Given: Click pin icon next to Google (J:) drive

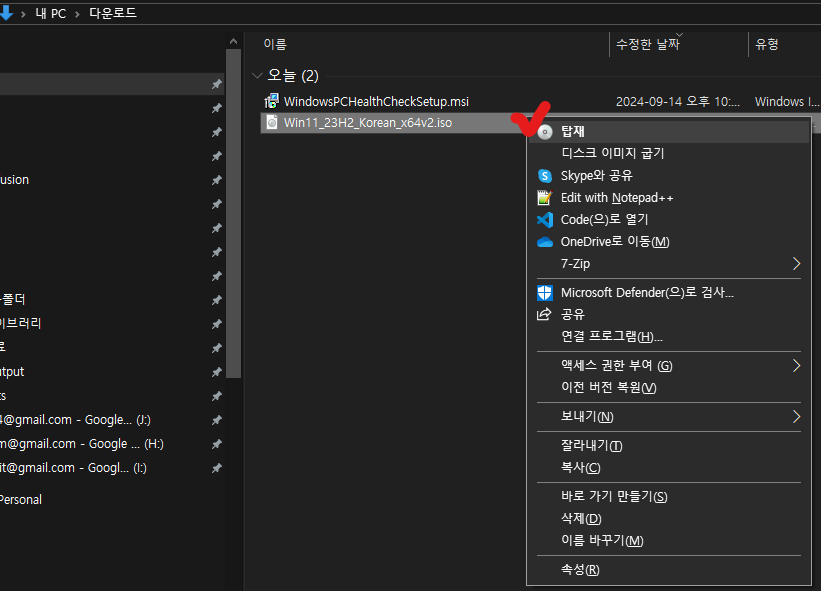Looking at the screenshot, I should (x=217, y=420).
